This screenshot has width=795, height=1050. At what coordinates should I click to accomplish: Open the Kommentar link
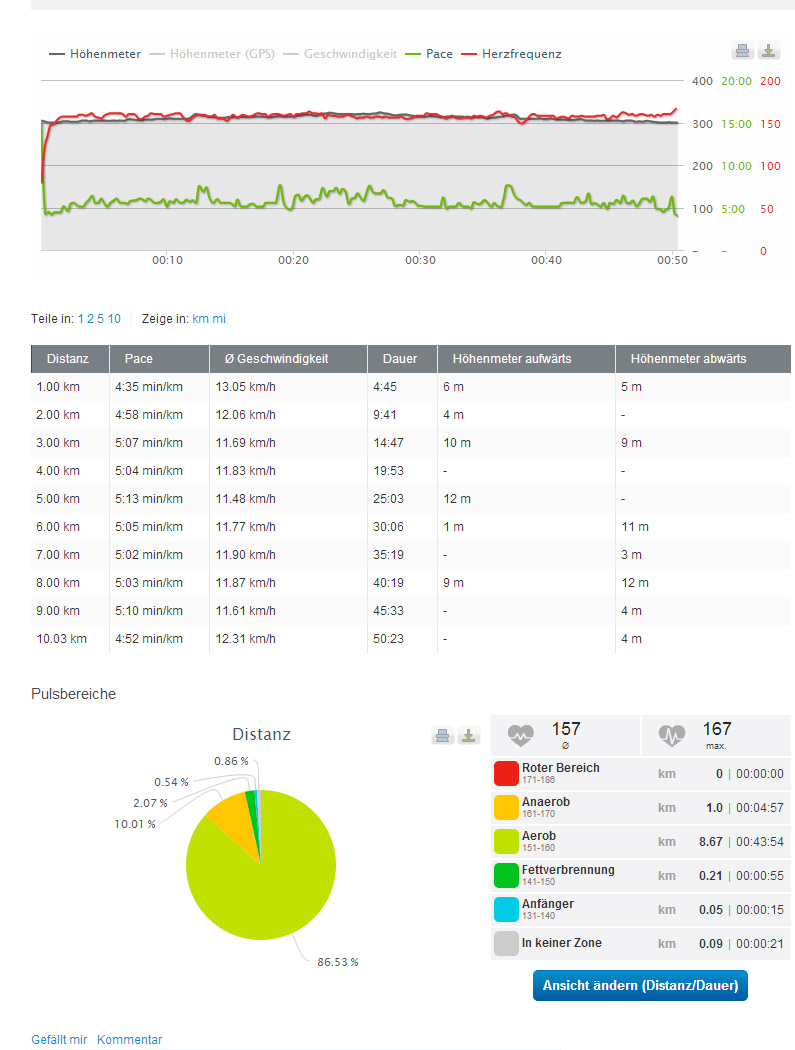[x=129, y=1040]
